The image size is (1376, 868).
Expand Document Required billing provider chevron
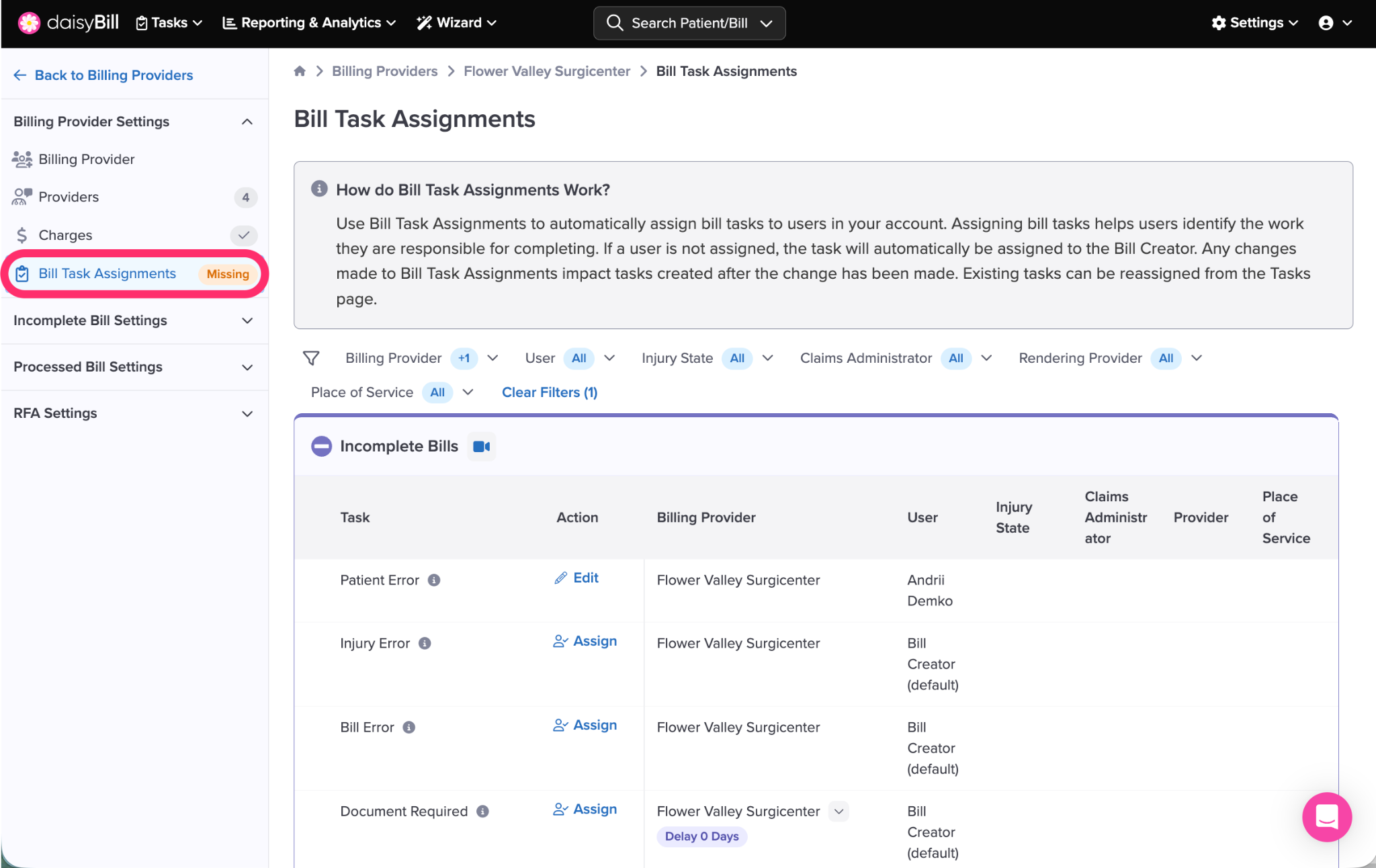click(838, 812)
